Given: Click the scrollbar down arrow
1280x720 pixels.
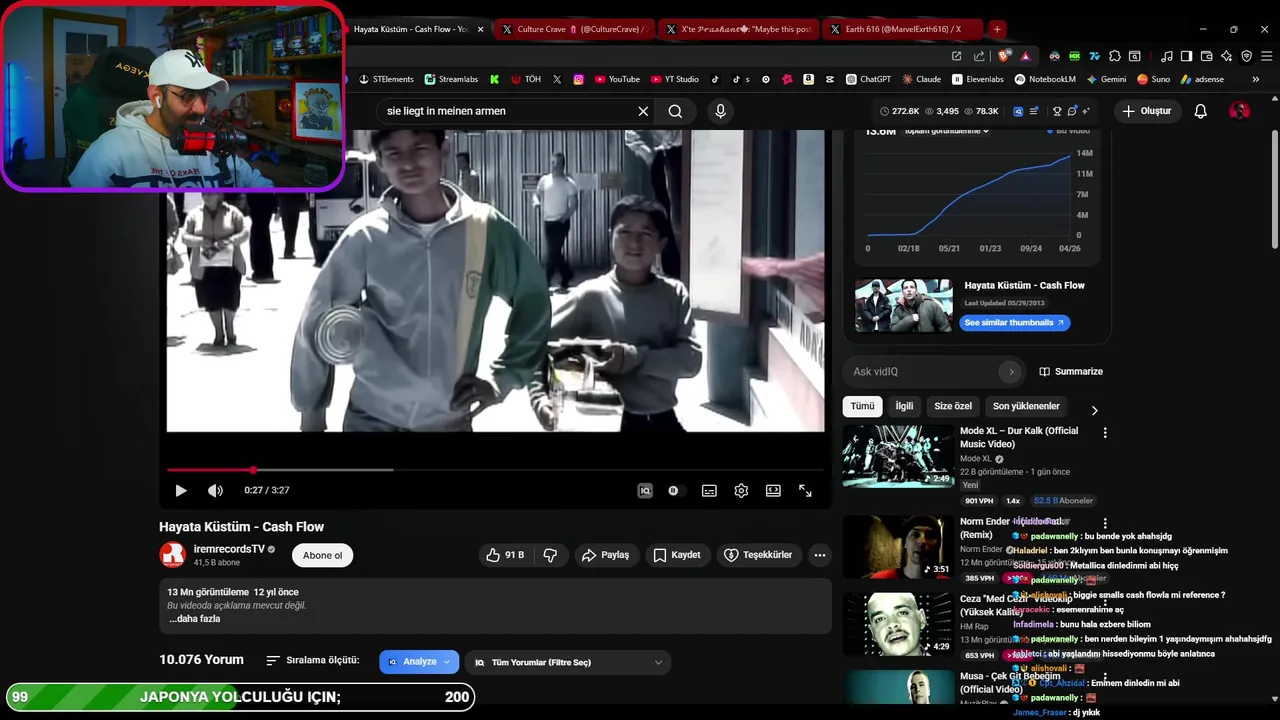Looking at the screenshot, I should coord(1274,699).
